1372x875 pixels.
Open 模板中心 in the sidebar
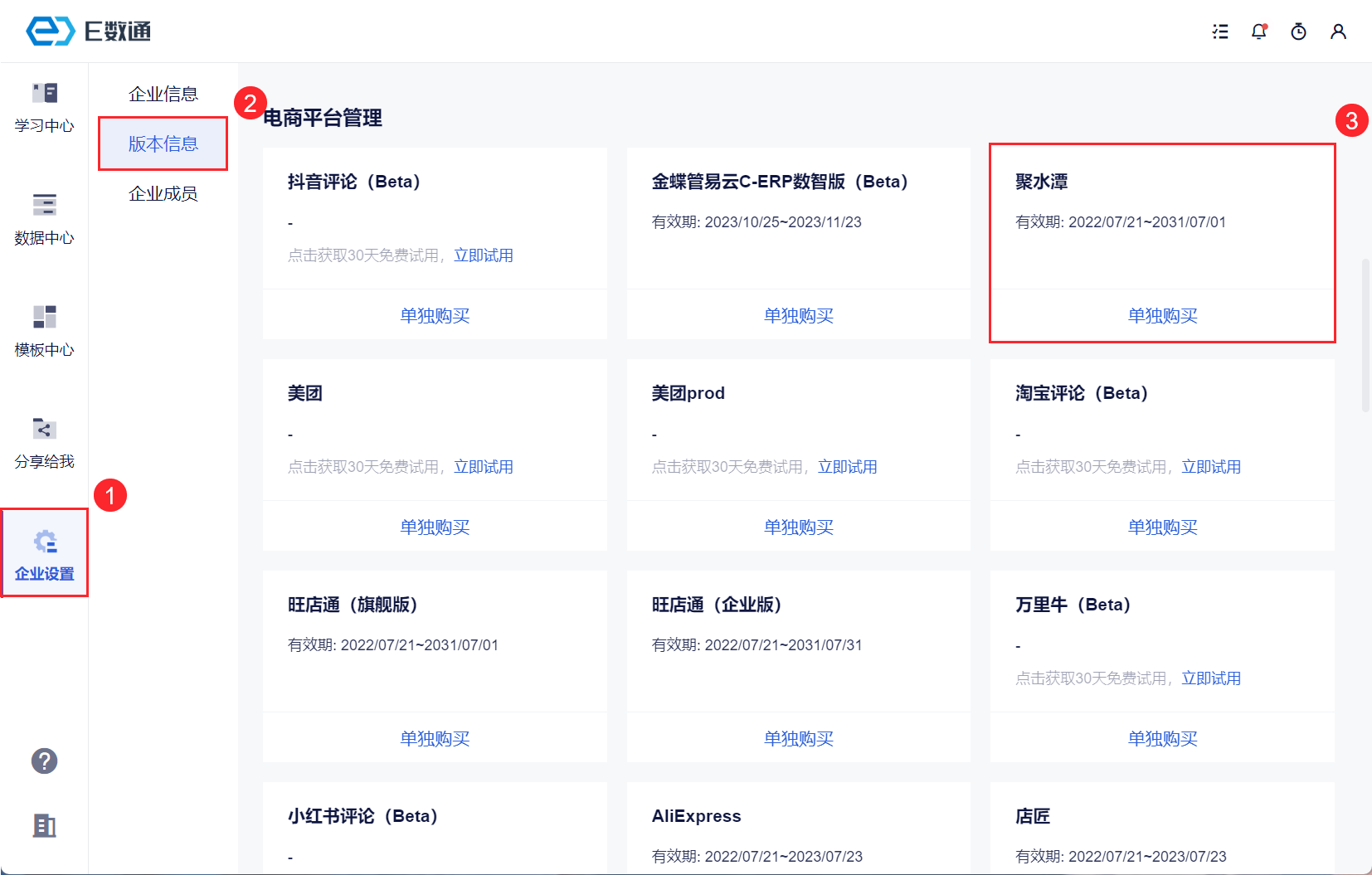pyautogui.click(x=44, y=331)
